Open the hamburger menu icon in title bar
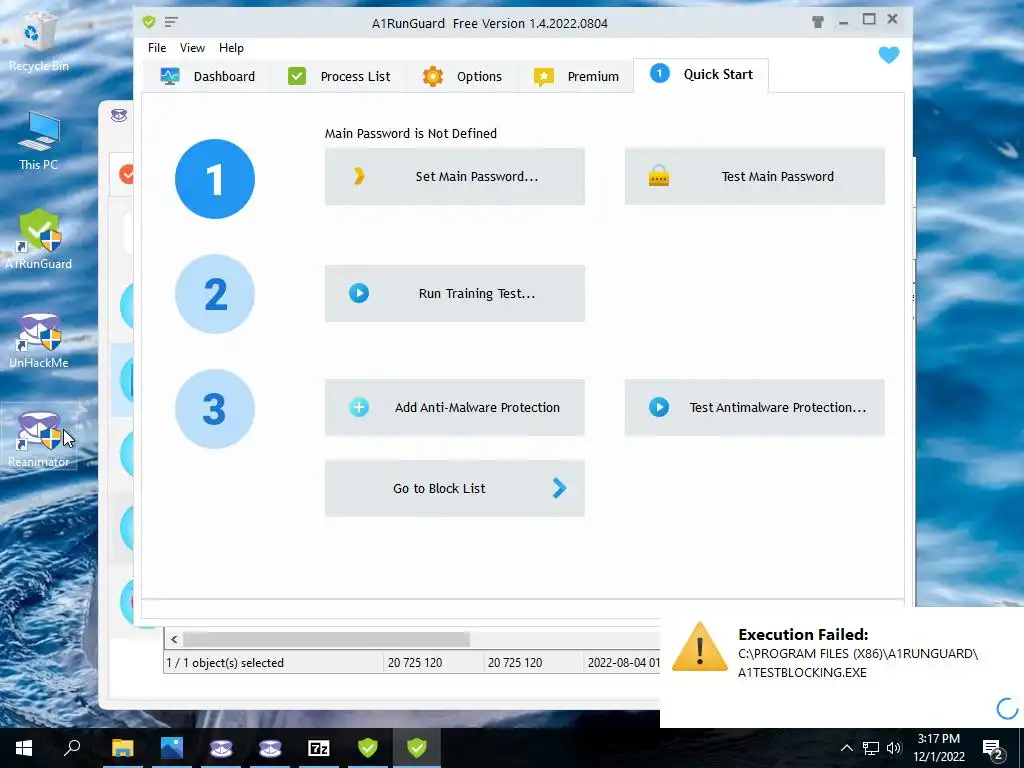The image size is (1024, 768). coord(171,22)
